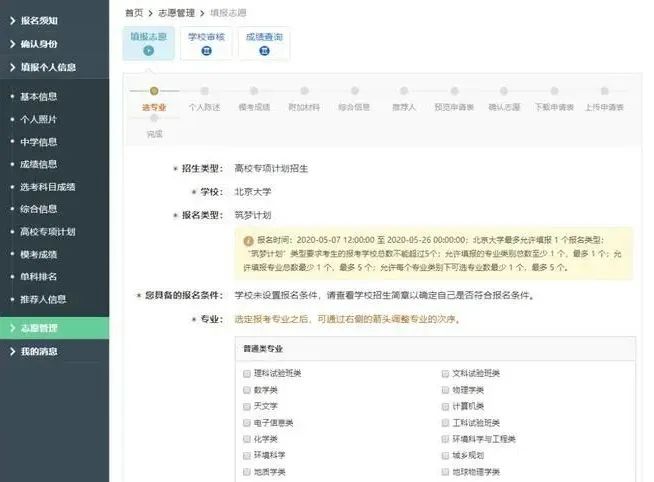
Task: Click the info icon in the yellow notice
Action: 248,241
